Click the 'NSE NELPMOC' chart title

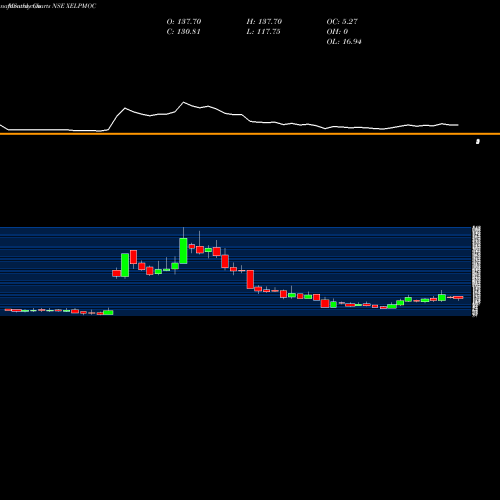[74, 6]
